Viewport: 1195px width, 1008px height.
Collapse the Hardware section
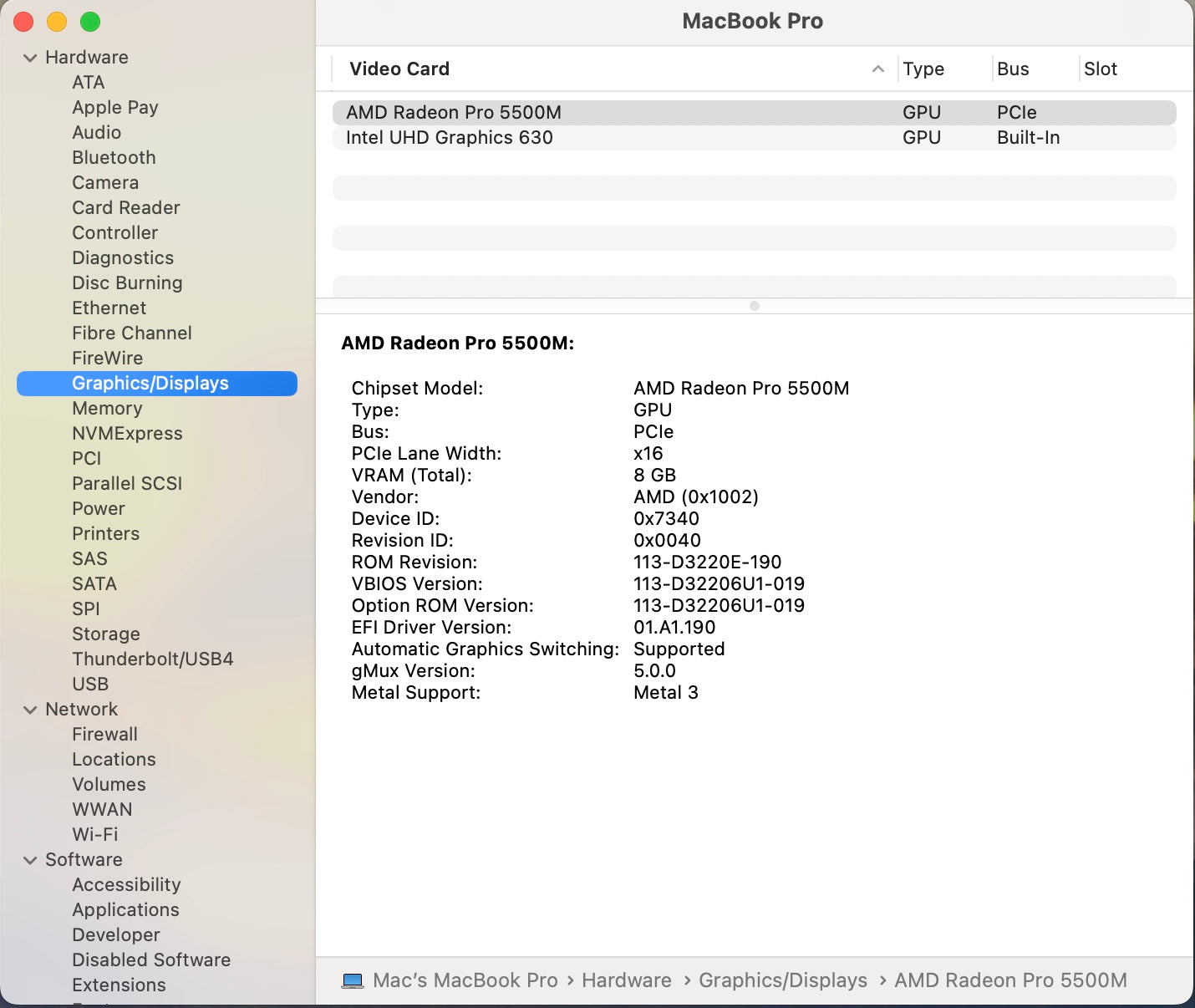tap(31, 57)
